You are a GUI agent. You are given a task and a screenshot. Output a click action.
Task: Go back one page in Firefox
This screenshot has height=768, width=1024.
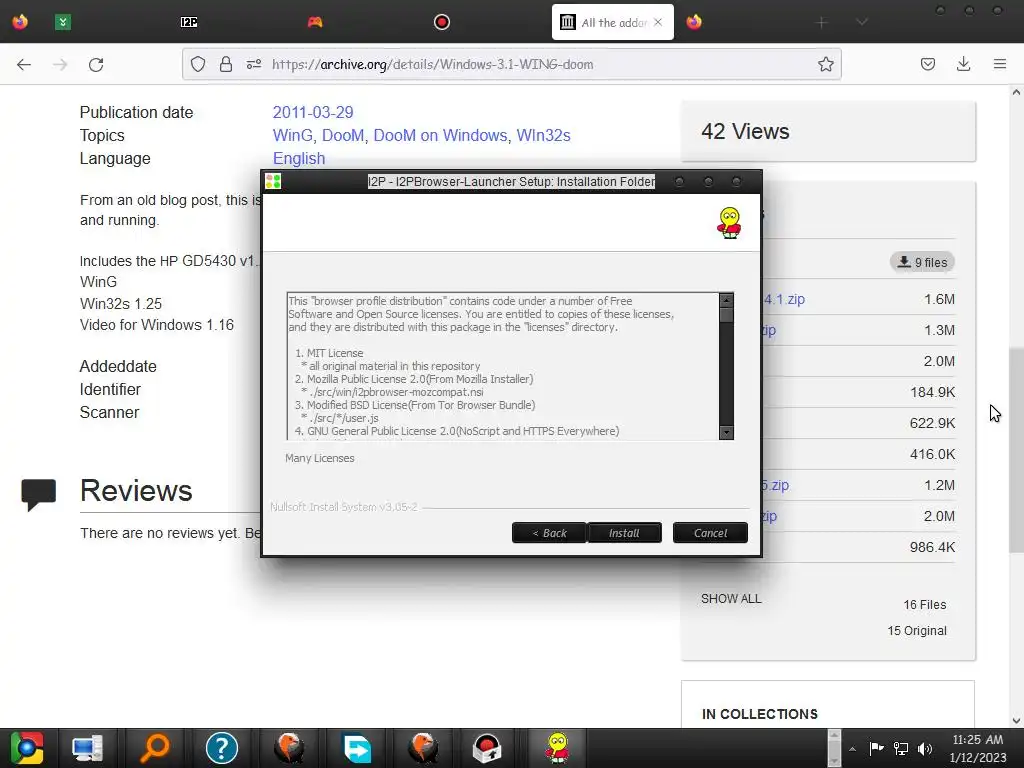pyautogui.click(x=24, y=64)
